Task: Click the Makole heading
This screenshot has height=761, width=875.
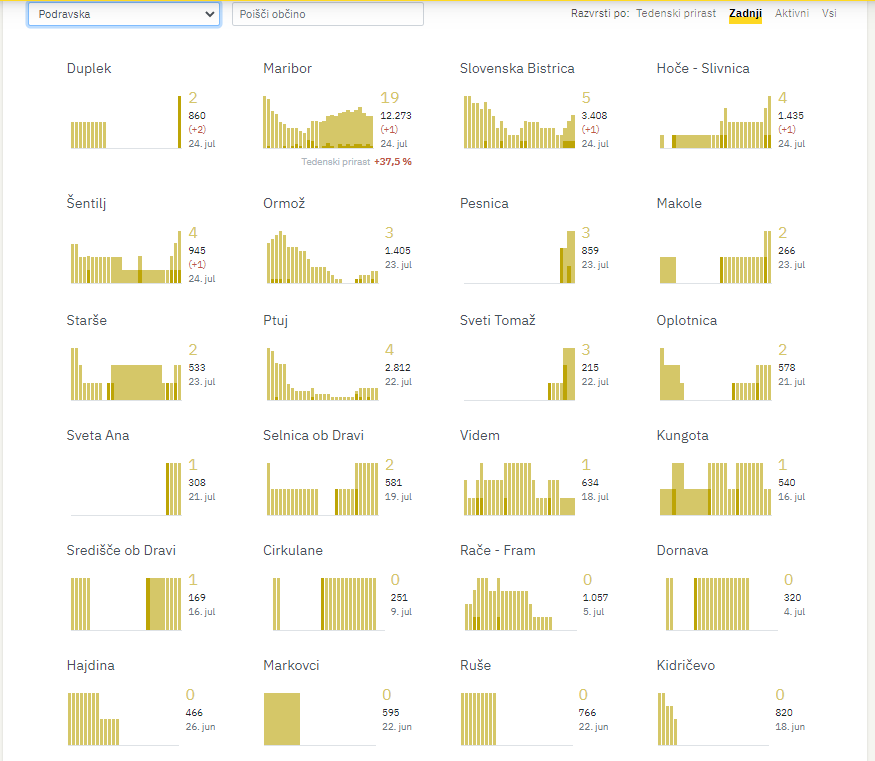Action: [x=679, y=204]
